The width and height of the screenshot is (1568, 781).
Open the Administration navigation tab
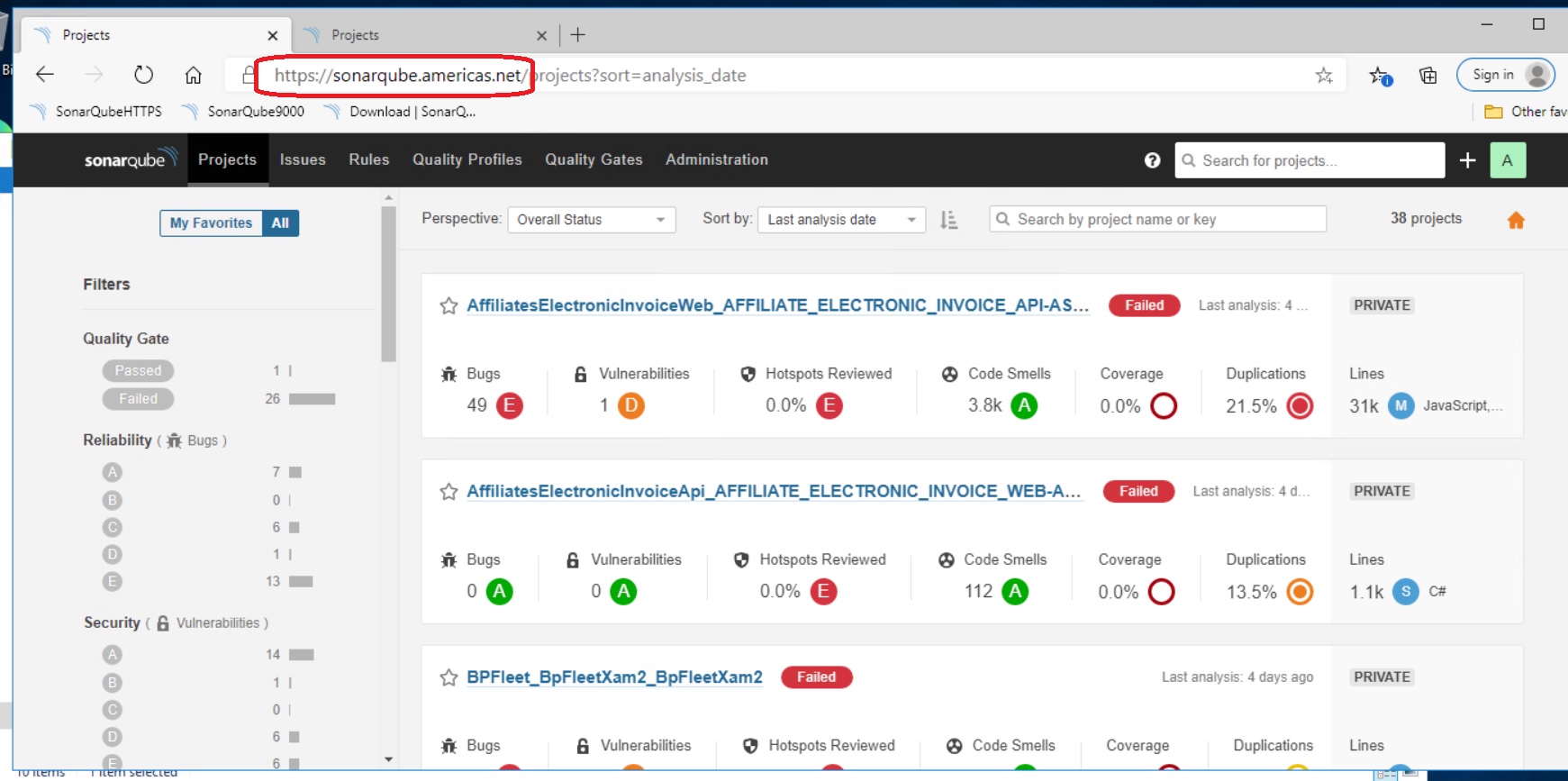point(717,159)
